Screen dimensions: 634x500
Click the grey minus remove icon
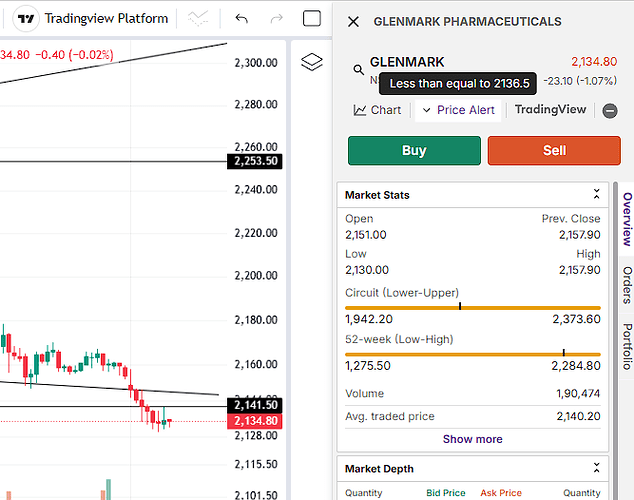(610, 111)
